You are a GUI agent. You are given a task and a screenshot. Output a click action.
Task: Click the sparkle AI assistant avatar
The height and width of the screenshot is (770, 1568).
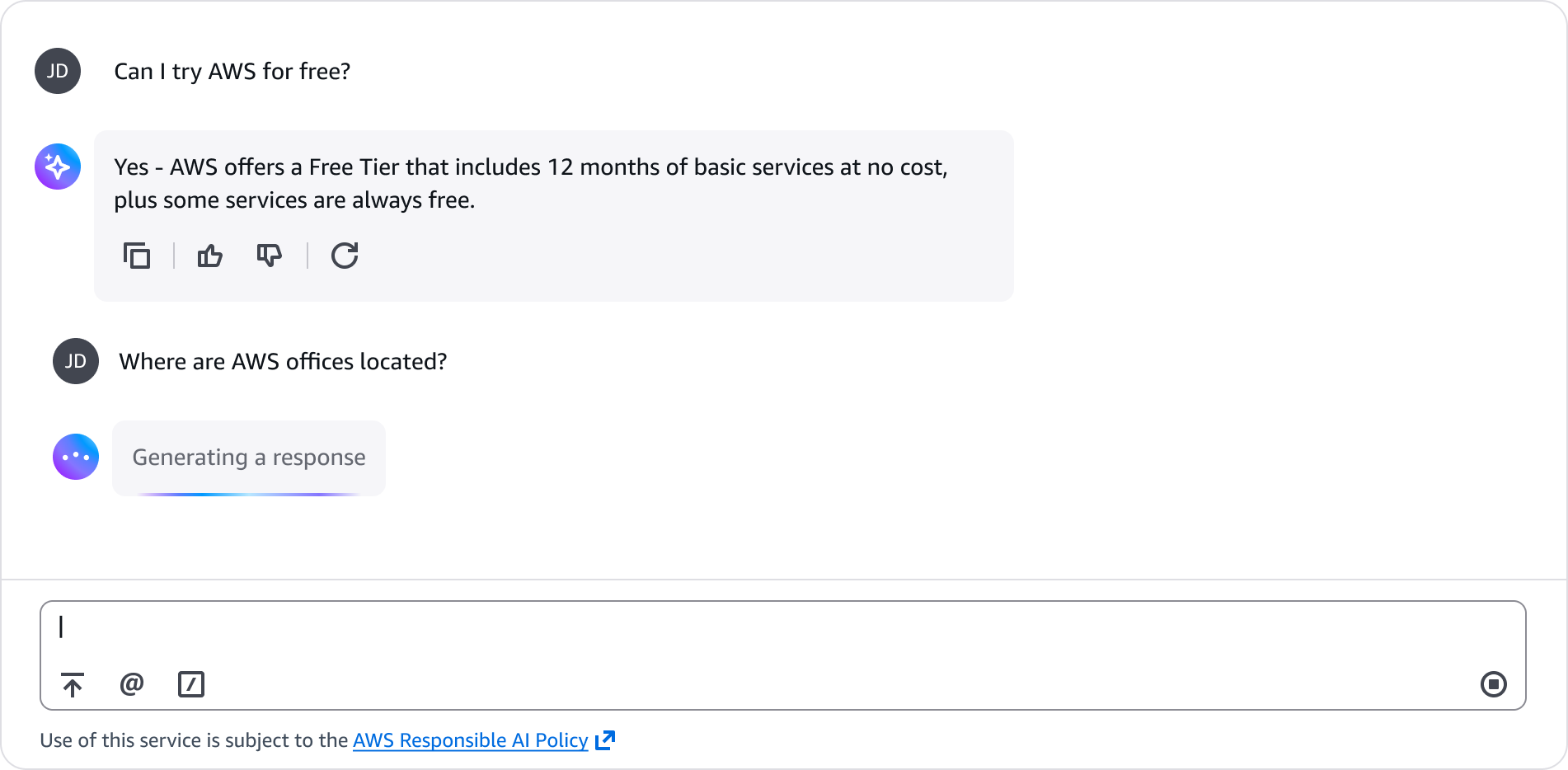pyautogui.click(x=58, y=167)
